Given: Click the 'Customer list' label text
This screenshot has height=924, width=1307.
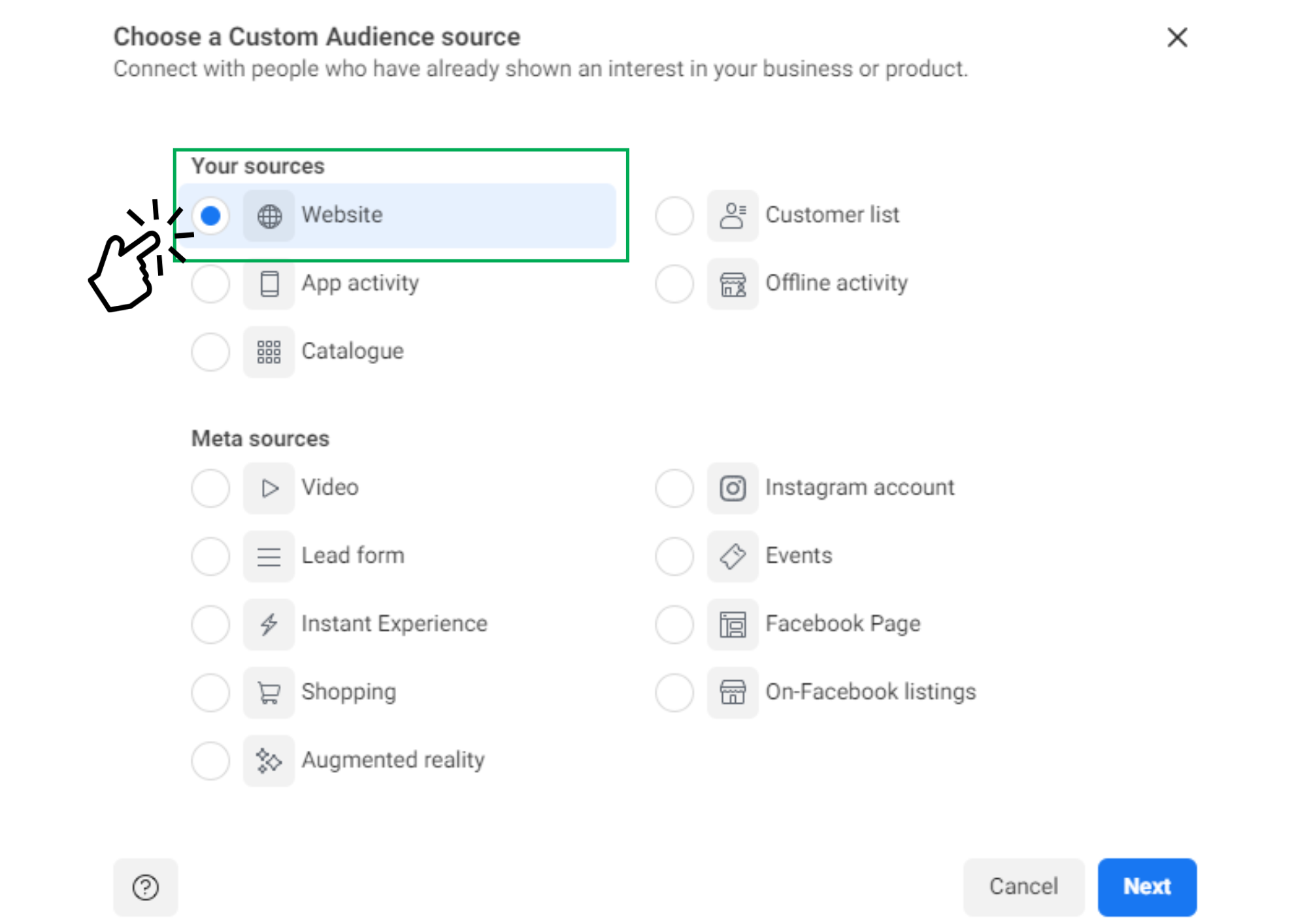Looking at the screenshot, I should click(833, 214).
